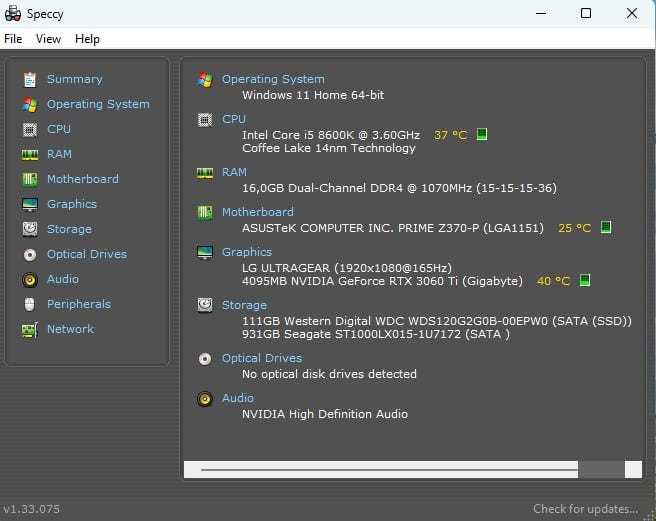Click the Windows 11 Home 64-bit text

tap(313, 95)
